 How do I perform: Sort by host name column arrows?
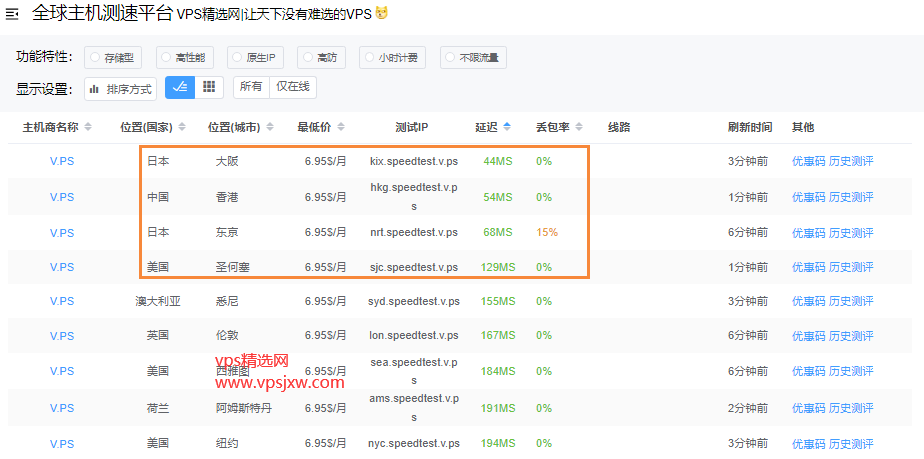click(x=88, y=127)
